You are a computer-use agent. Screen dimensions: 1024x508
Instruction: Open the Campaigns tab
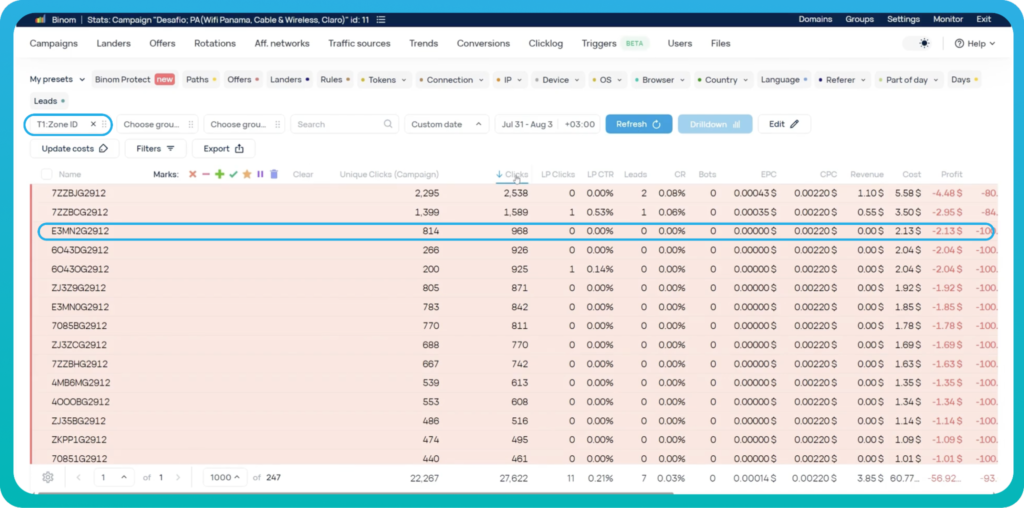pyautogui.click(x=54, y=44)
